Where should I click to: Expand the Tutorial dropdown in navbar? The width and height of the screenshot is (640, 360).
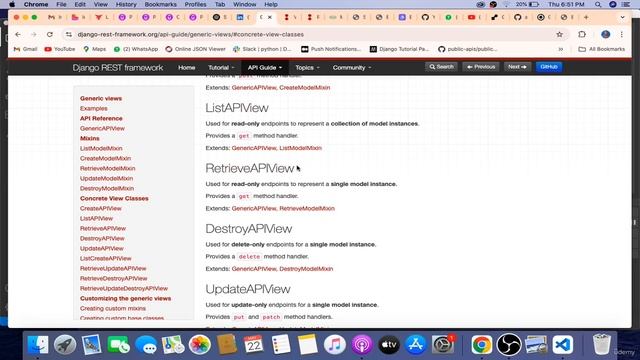[221, 68]
